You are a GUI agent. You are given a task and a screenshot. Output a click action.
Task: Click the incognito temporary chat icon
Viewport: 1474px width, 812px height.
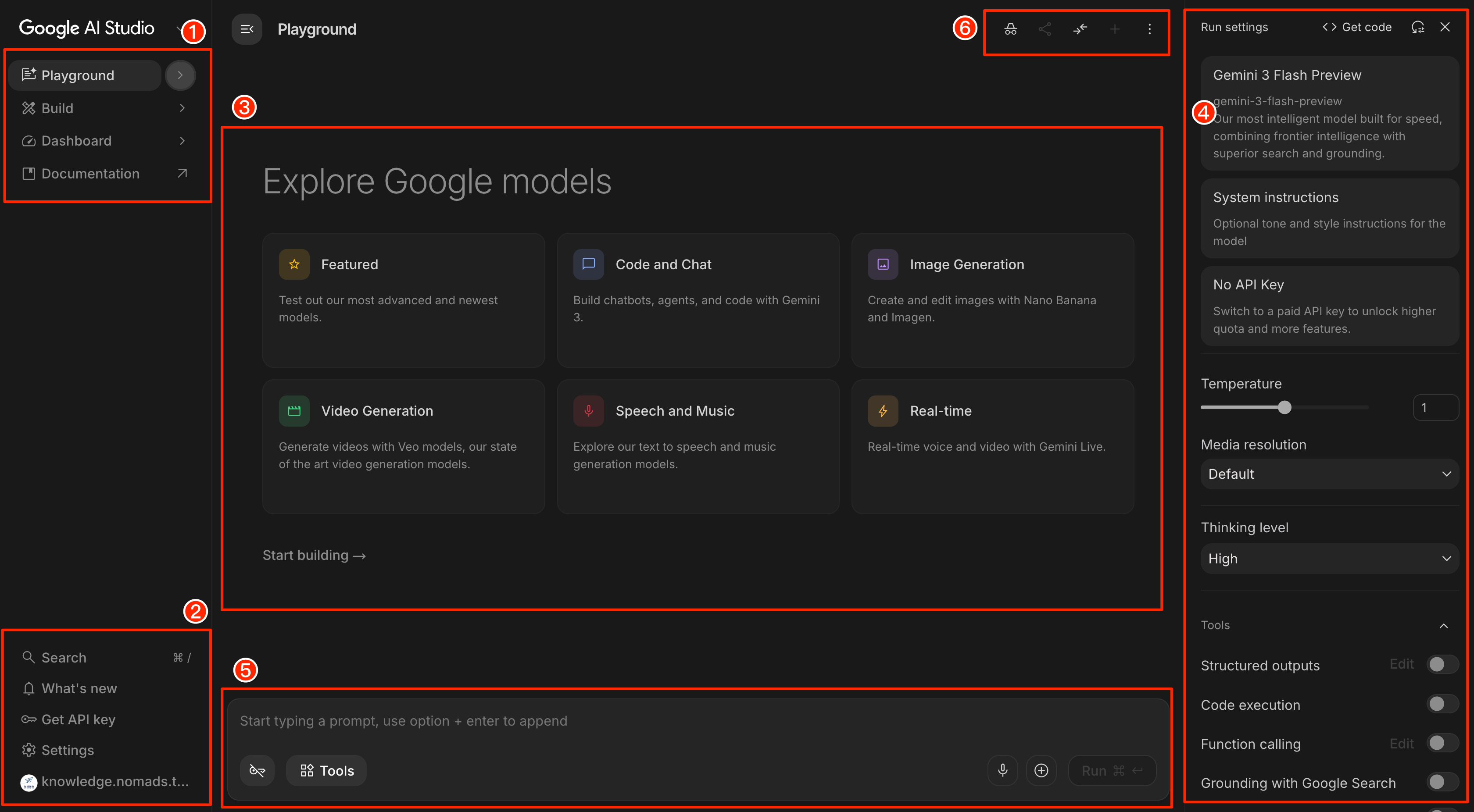click(x=1010, y=29)
